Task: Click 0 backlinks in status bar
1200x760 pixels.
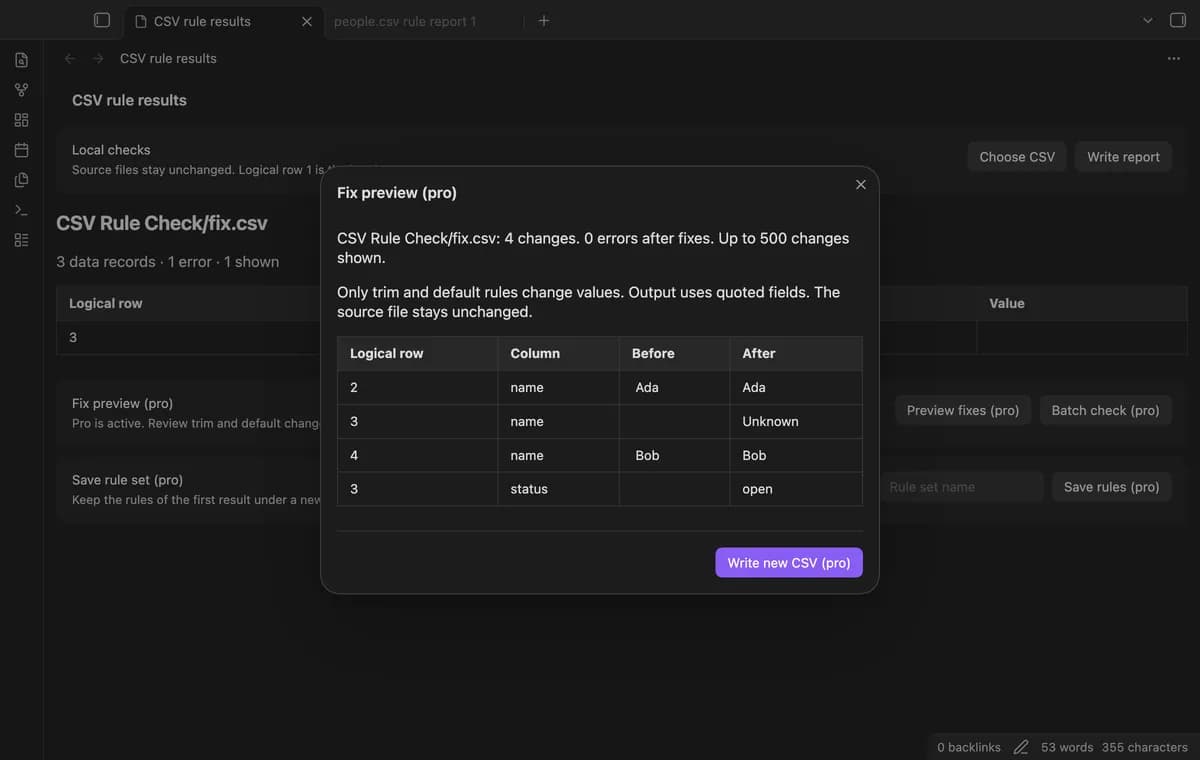Action: click(969, 747)
